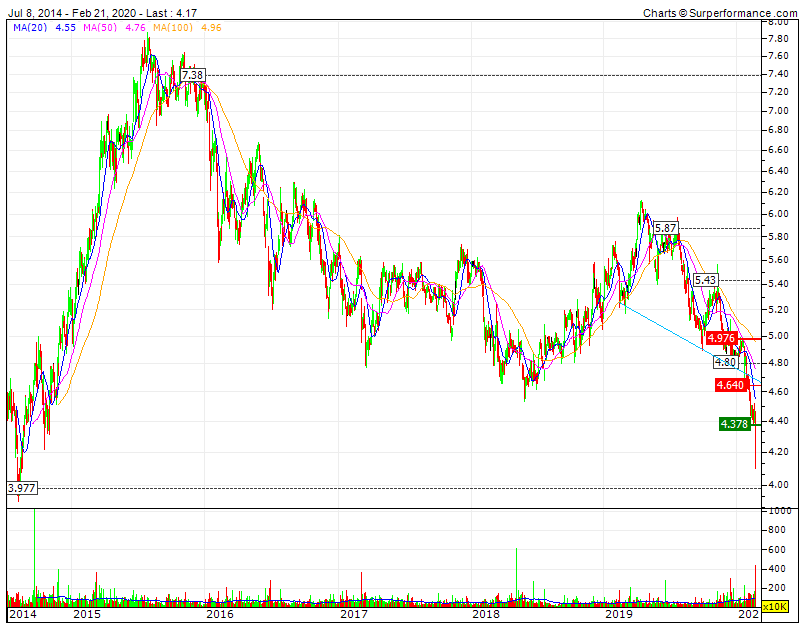Click the boxed 7.38 price level label
Screen dimensions: 805x630
point(193,75)
